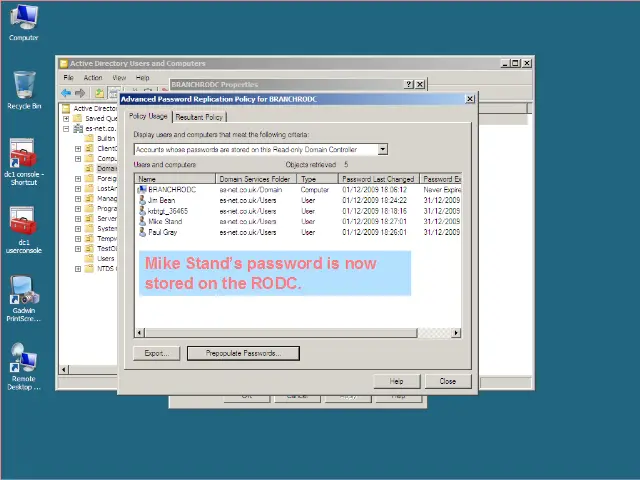Image resolution: width=640 pixels, height=480 pixels.
Task: Click the left arrow of list scrollbar
Action: (x=140, y=333)
